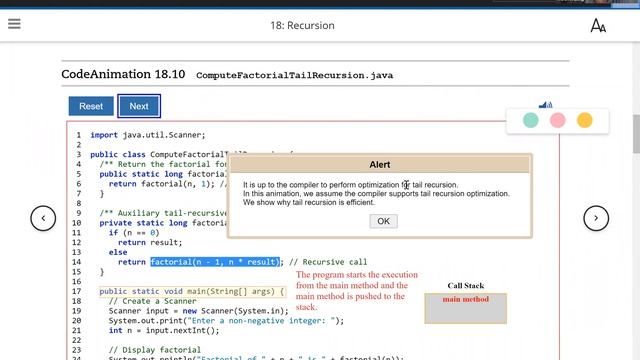640x360 pixels.
Task: Click 'if (n == 0)' code line
Action: 134,233
